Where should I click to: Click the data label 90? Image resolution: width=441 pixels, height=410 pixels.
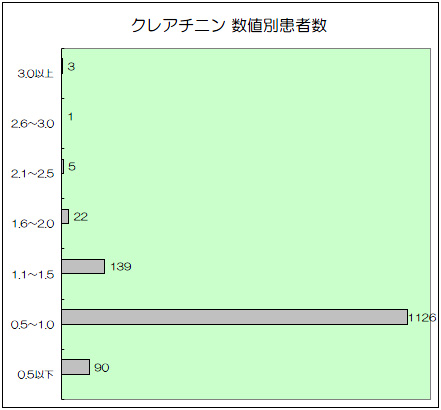[101, 368]
